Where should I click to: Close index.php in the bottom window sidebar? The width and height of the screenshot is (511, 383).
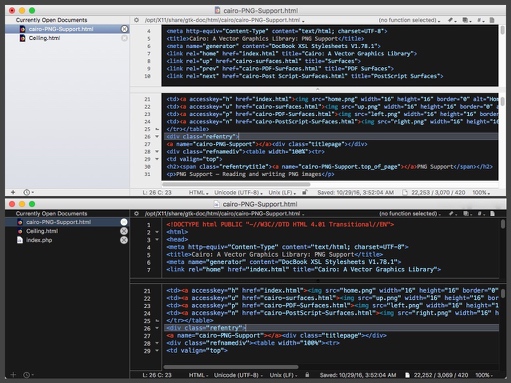click(x=124, y=240)
